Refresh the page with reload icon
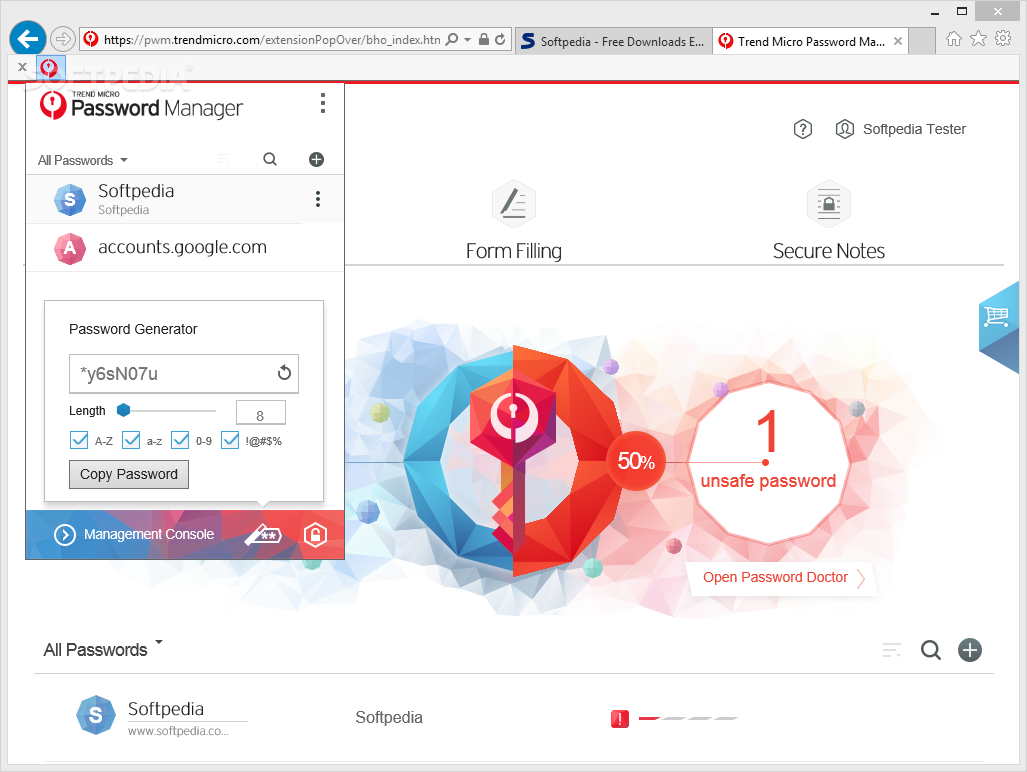Image resolution: width=1027 pixels, height=772 pixels. (500, 39)
